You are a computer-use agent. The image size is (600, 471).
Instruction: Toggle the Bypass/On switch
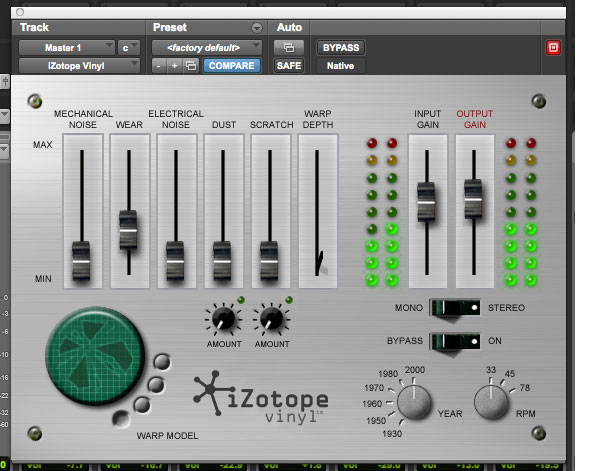click(455, 341)
